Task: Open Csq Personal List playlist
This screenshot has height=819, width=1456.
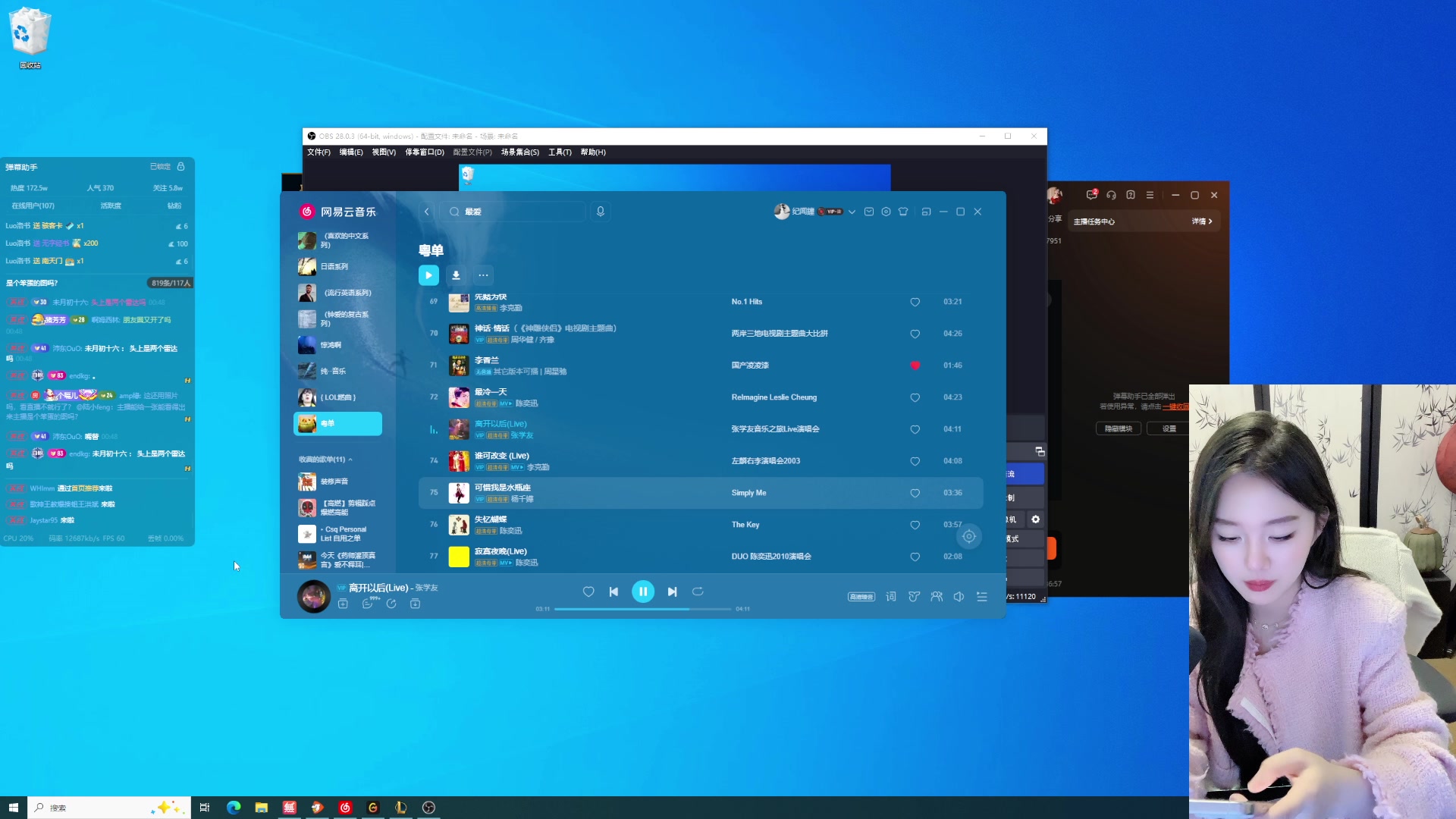Action: point(339,534)
